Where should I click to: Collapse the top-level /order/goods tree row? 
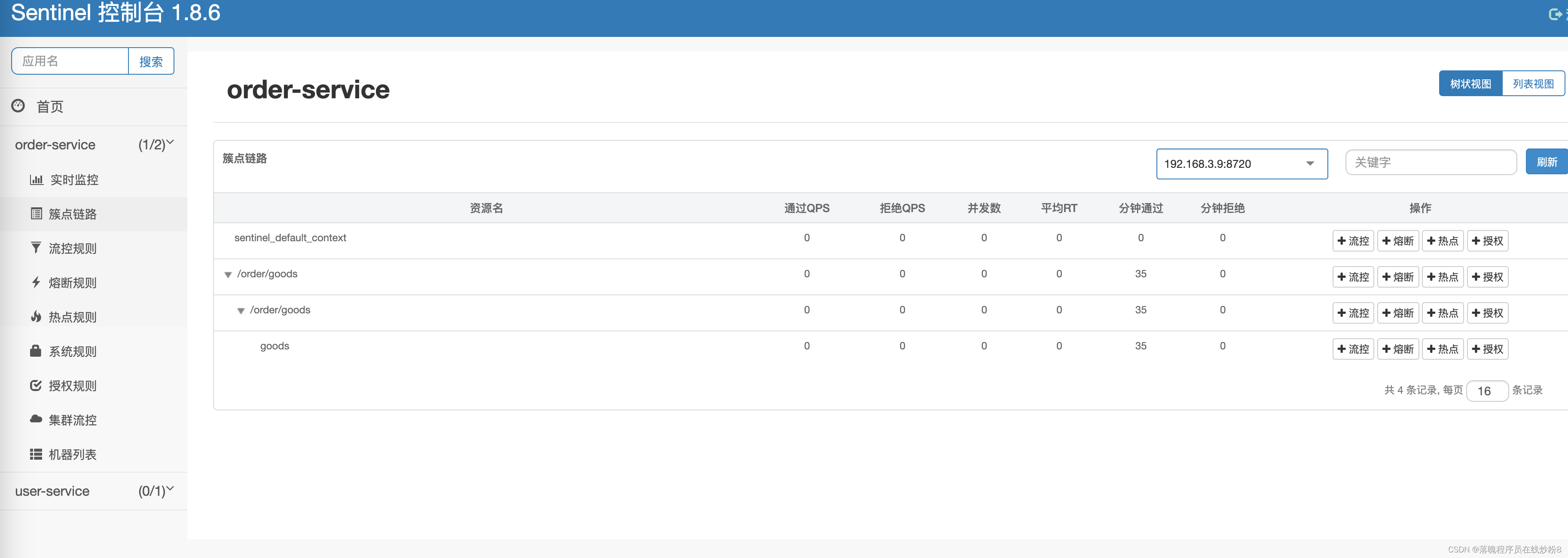pyautogui.click(x=228, y=275)
